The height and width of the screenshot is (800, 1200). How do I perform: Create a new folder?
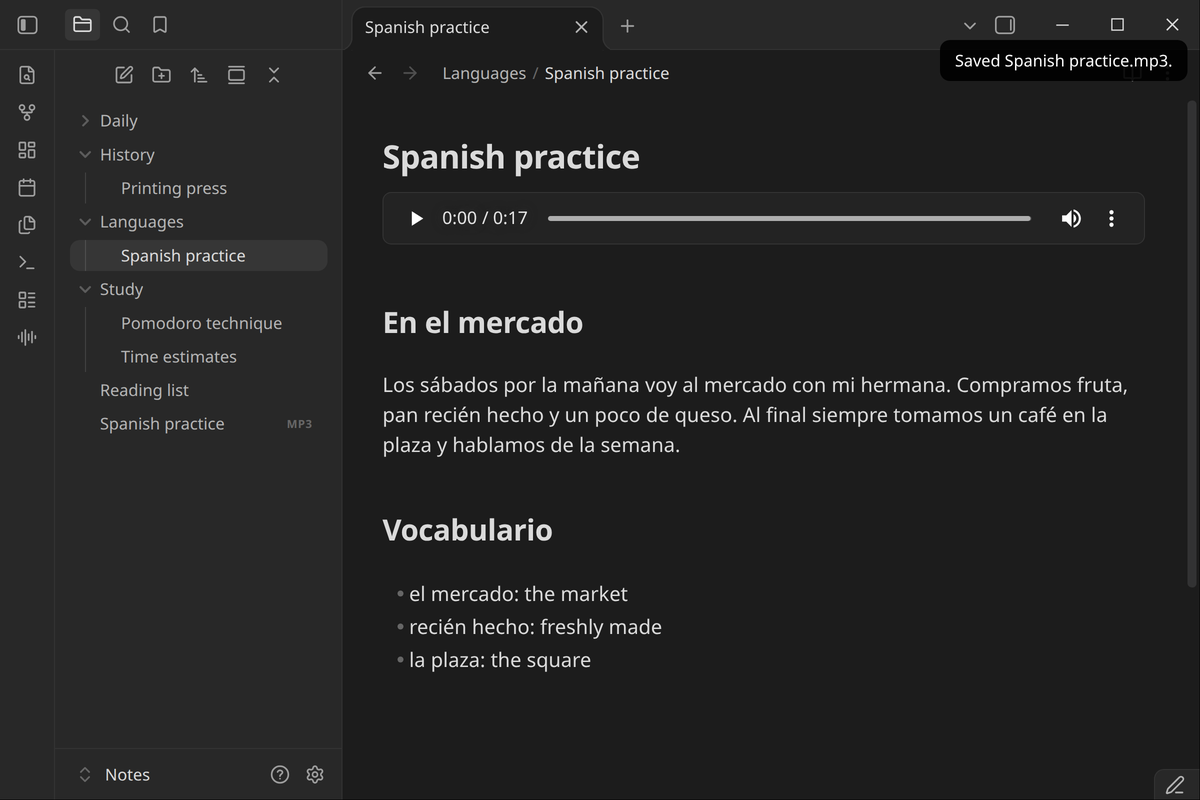click(x=161, y=75)
